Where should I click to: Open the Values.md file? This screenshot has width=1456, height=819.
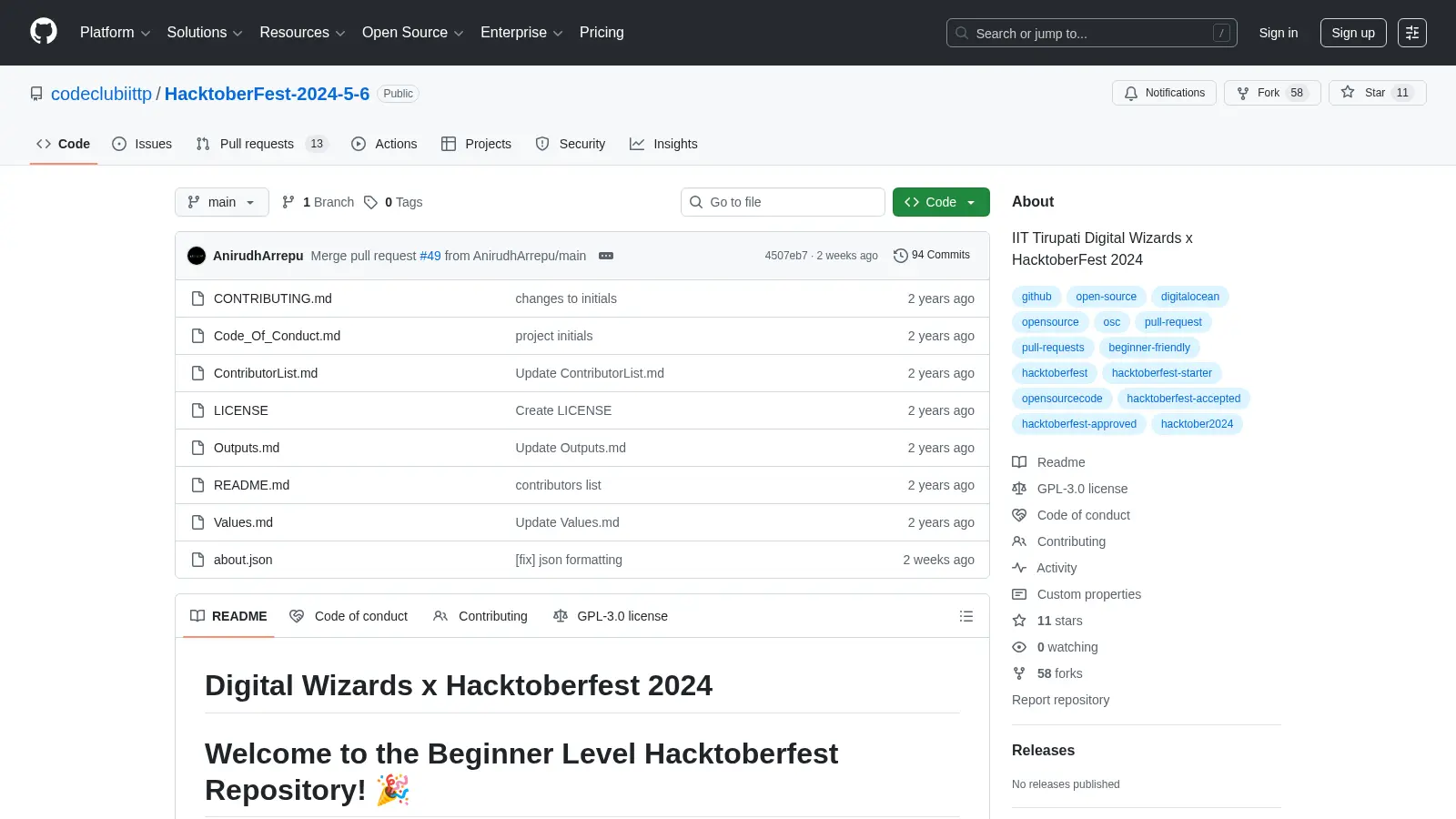click(243, 522)
